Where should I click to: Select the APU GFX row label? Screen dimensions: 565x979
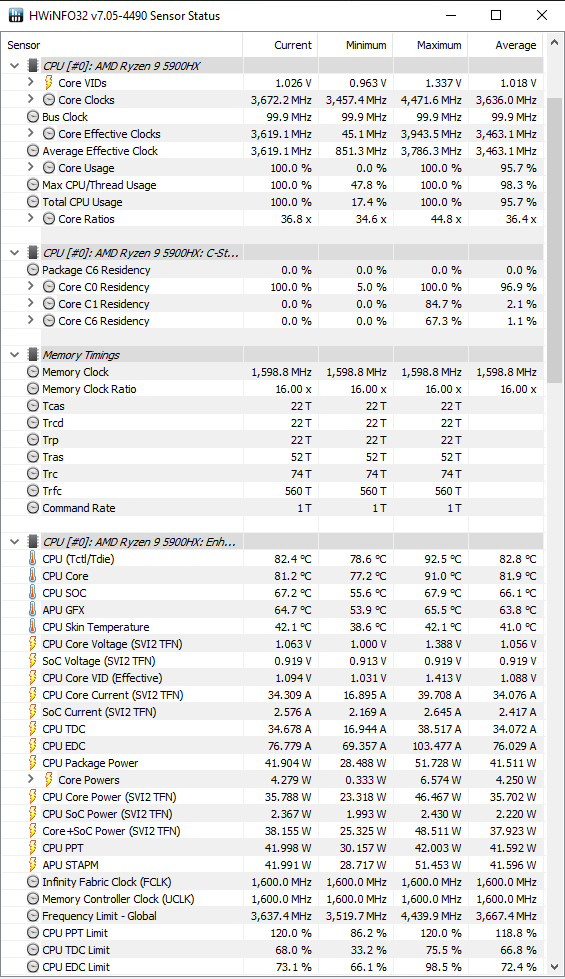tap(63, 610)
